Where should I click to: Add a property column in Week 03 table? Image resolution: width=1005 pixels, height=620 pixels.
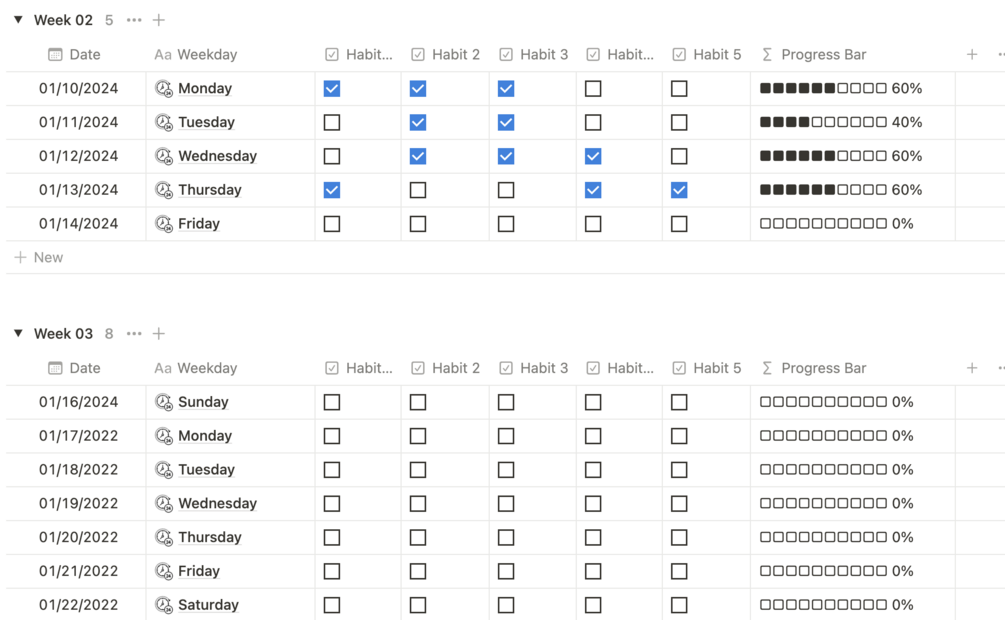pyautogui.click(x=972, y=368)
